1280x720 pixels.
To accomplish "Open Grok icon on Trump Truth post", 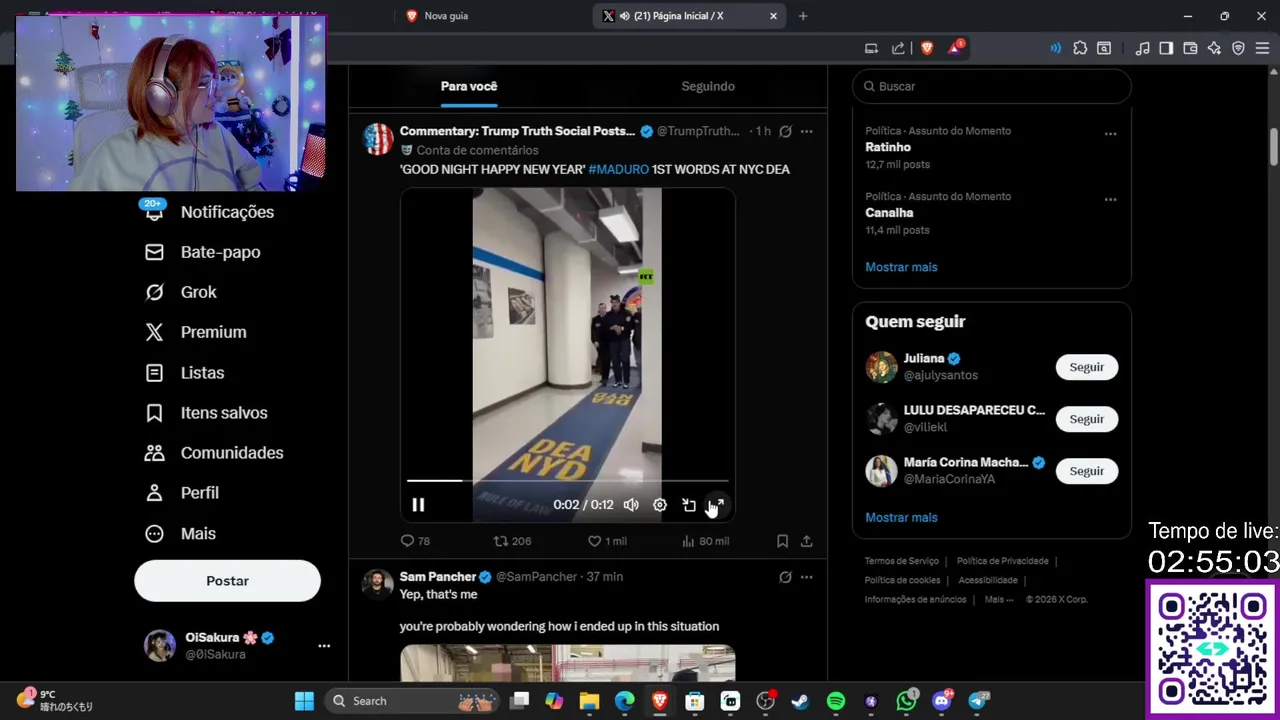I will pos(785,131).
